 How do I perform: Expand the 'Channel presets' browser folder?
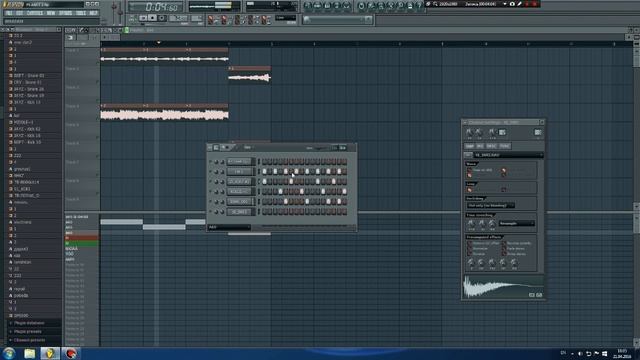coord(29,340)
